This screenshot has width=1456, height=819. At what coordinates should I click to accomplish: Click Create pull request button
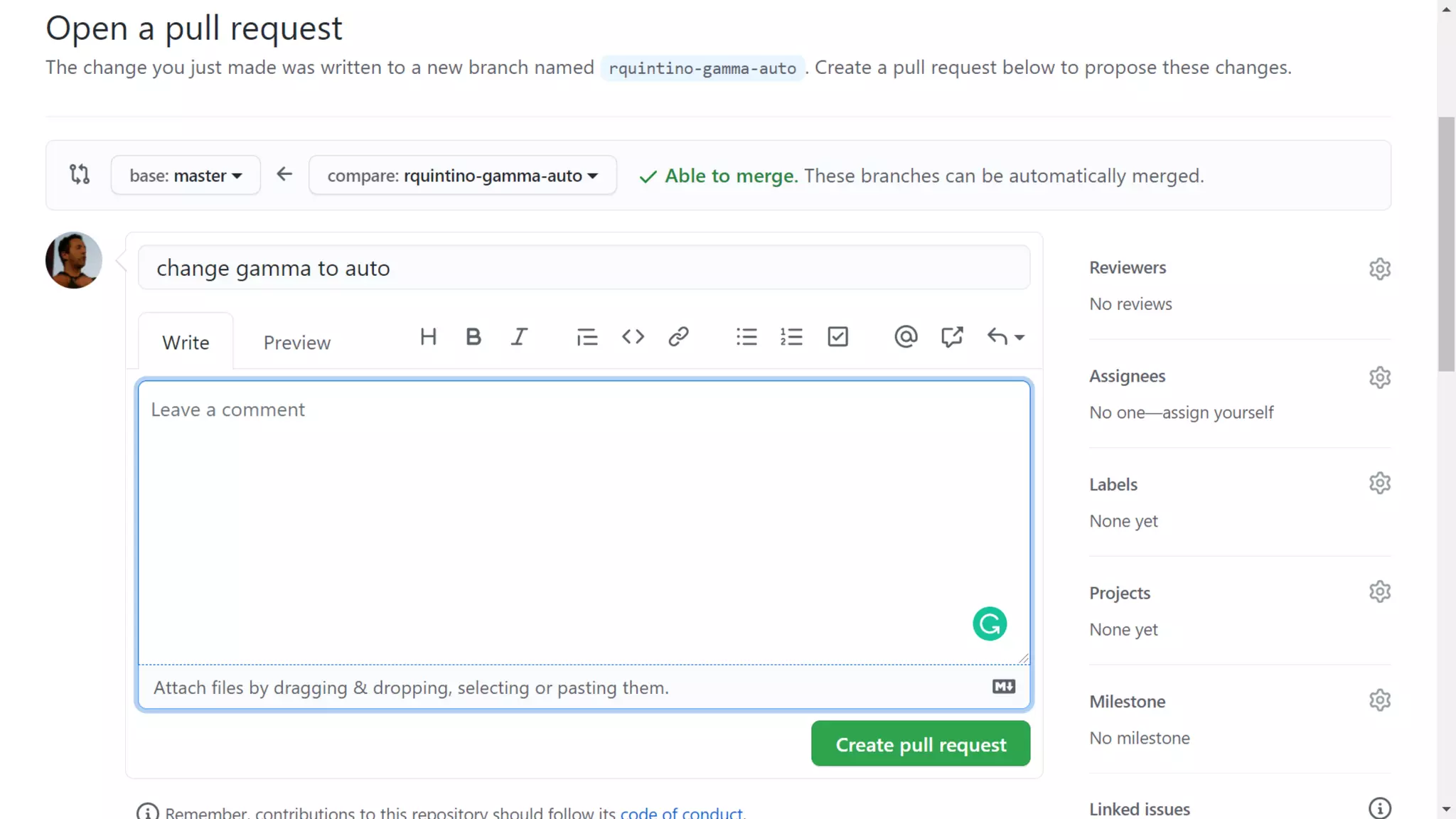click(x=920, y=744)
